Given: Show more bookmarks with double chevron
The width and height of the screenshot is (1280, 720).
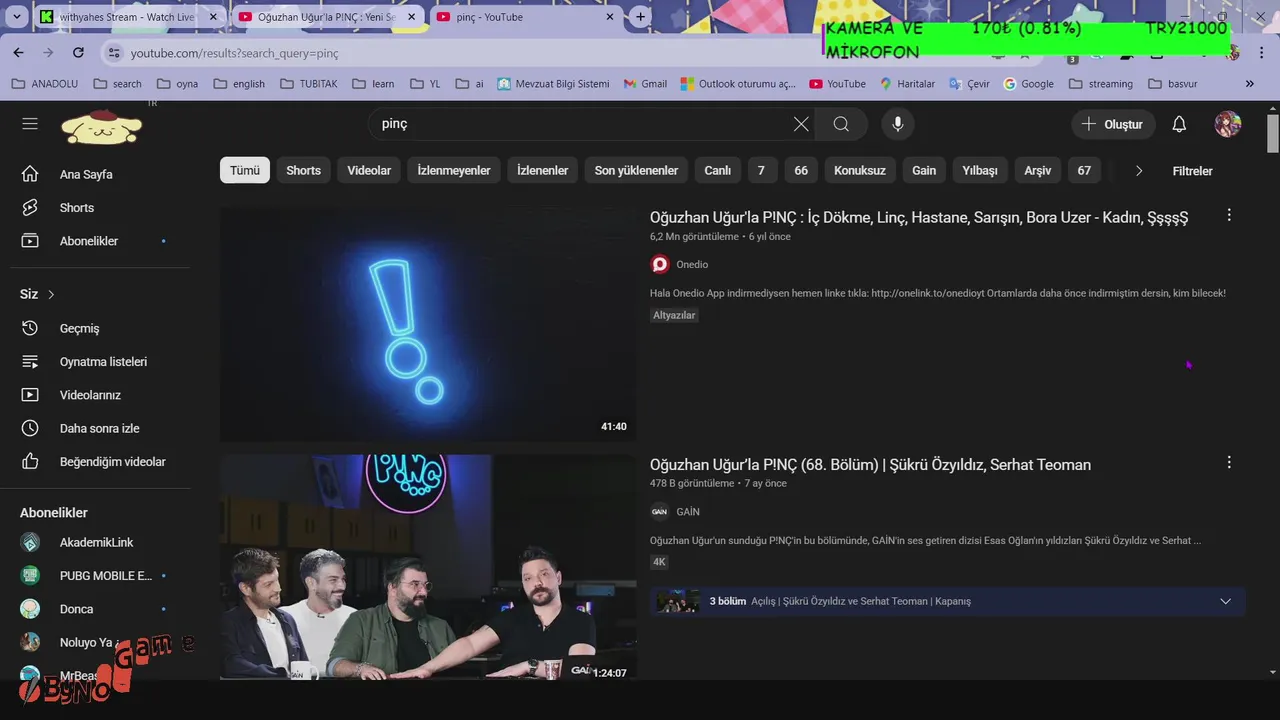Looking at the screenshot, I should click(x=1249, y=84).
